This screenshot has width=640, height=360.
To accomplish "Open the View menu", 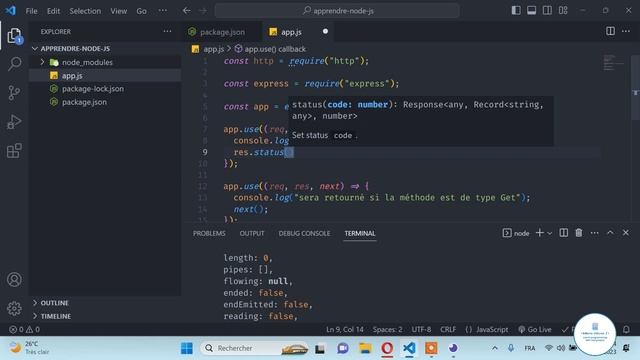I will (118, 11).
